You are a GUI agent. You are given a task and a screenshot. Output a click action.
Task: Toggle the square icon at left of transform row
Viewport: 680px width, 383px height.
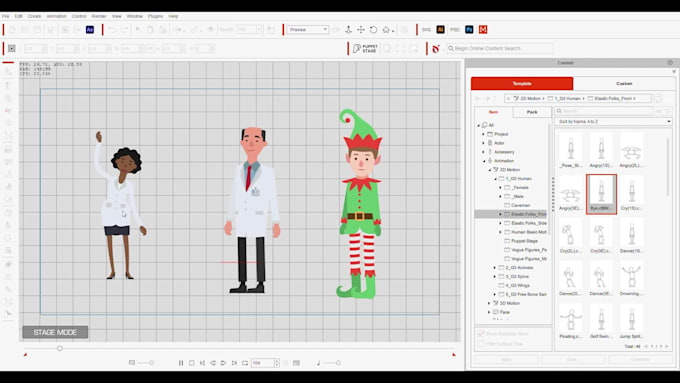(12, 49)
